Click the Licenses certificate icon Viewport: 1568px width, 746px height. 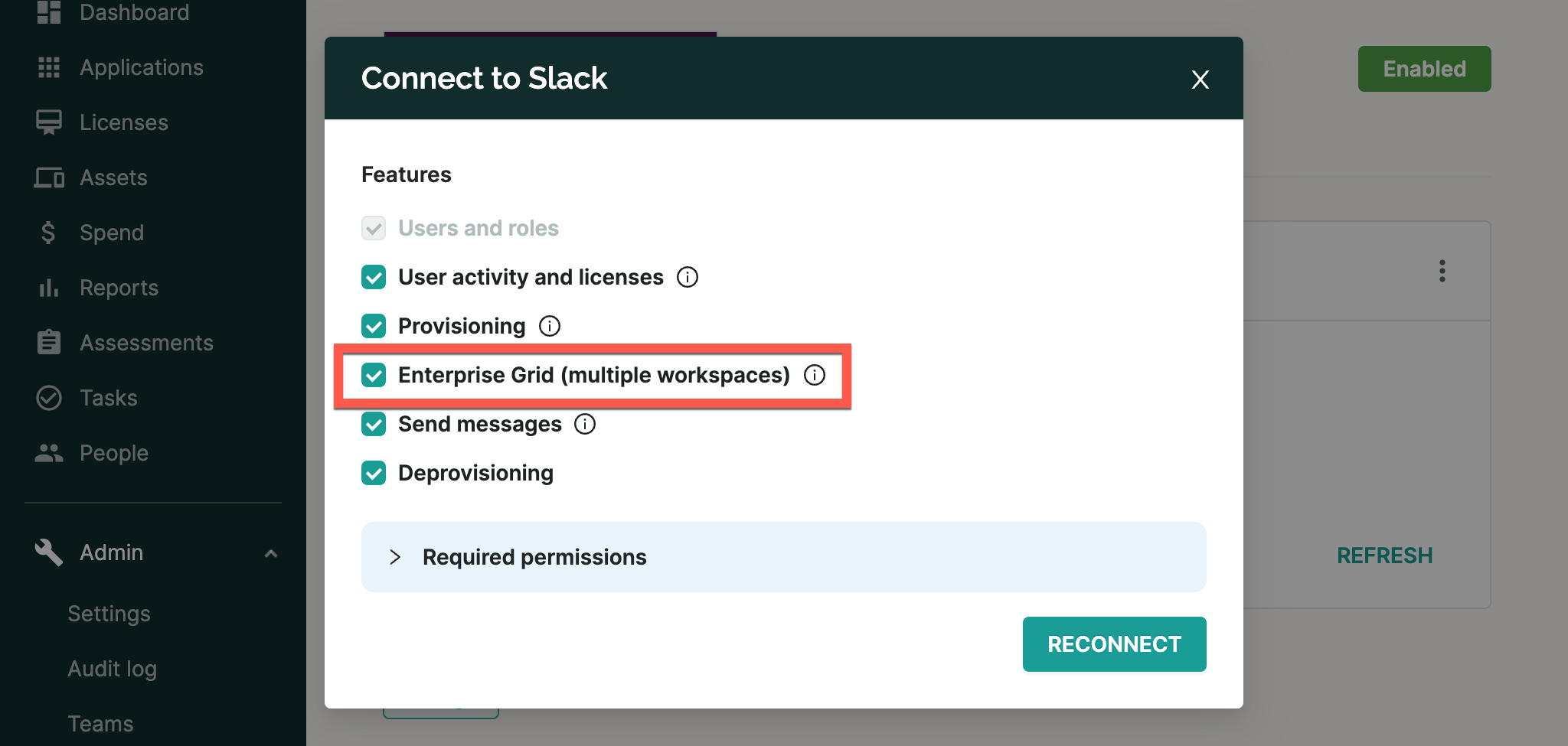49,122
